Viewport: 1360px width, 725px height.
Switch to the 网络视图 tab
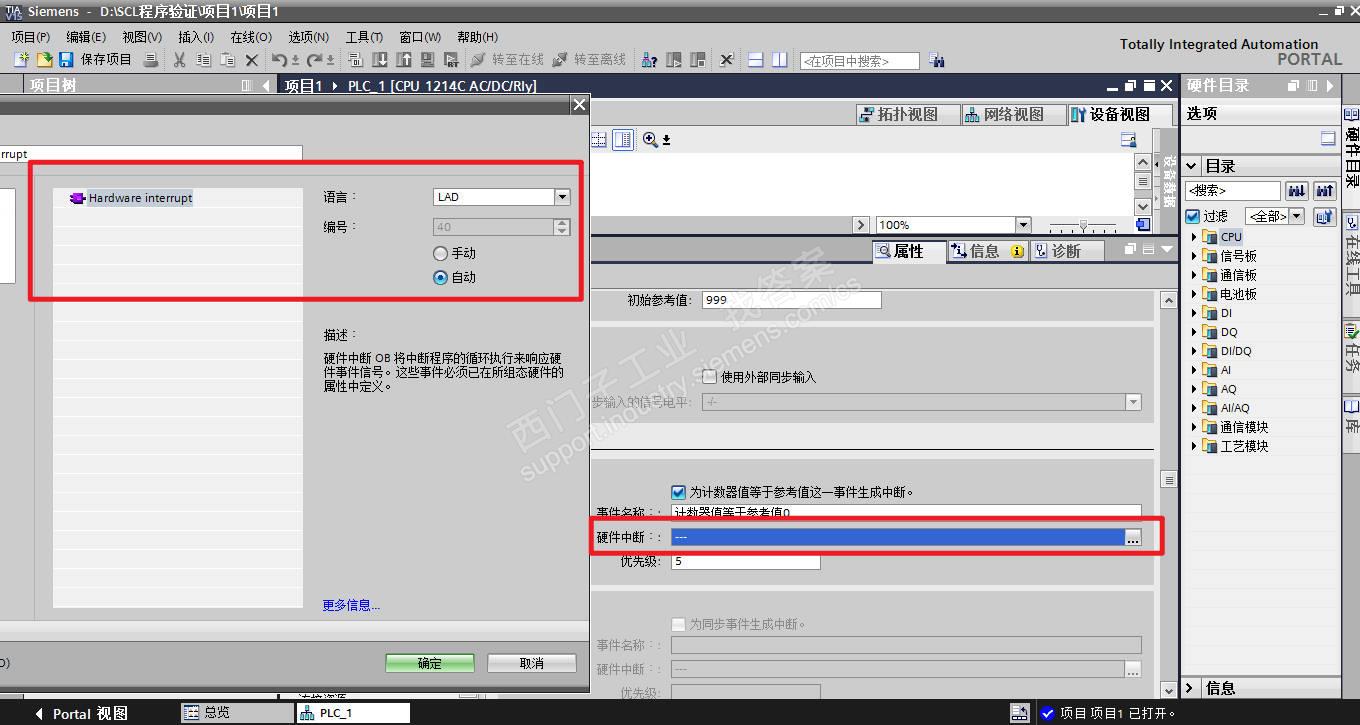tap(1013, 114)
